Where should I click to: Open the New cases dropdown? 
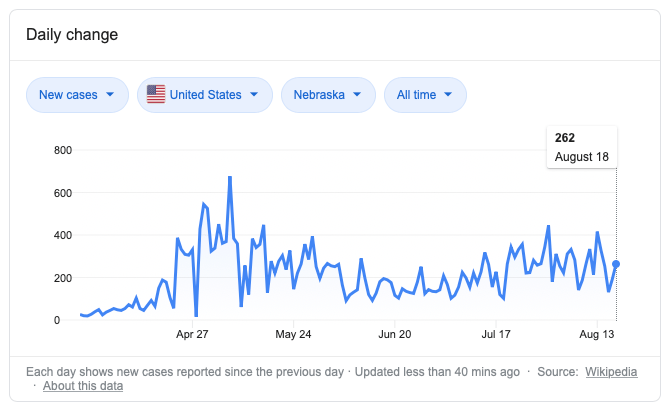[77, 95]
